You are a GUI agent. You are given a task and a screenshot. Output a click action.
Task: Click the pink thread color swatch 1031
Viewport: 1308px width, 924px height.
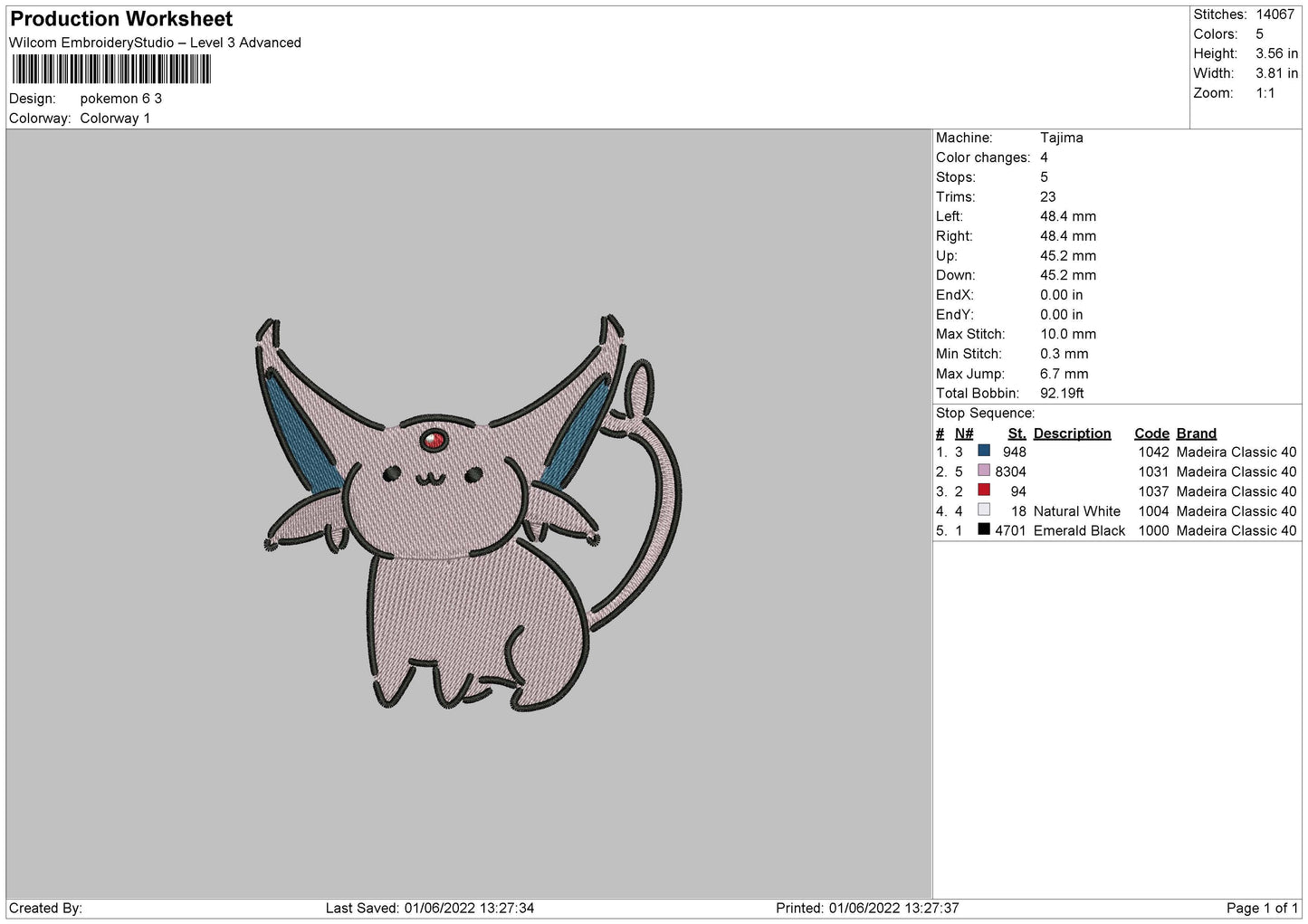click(984, 471)
